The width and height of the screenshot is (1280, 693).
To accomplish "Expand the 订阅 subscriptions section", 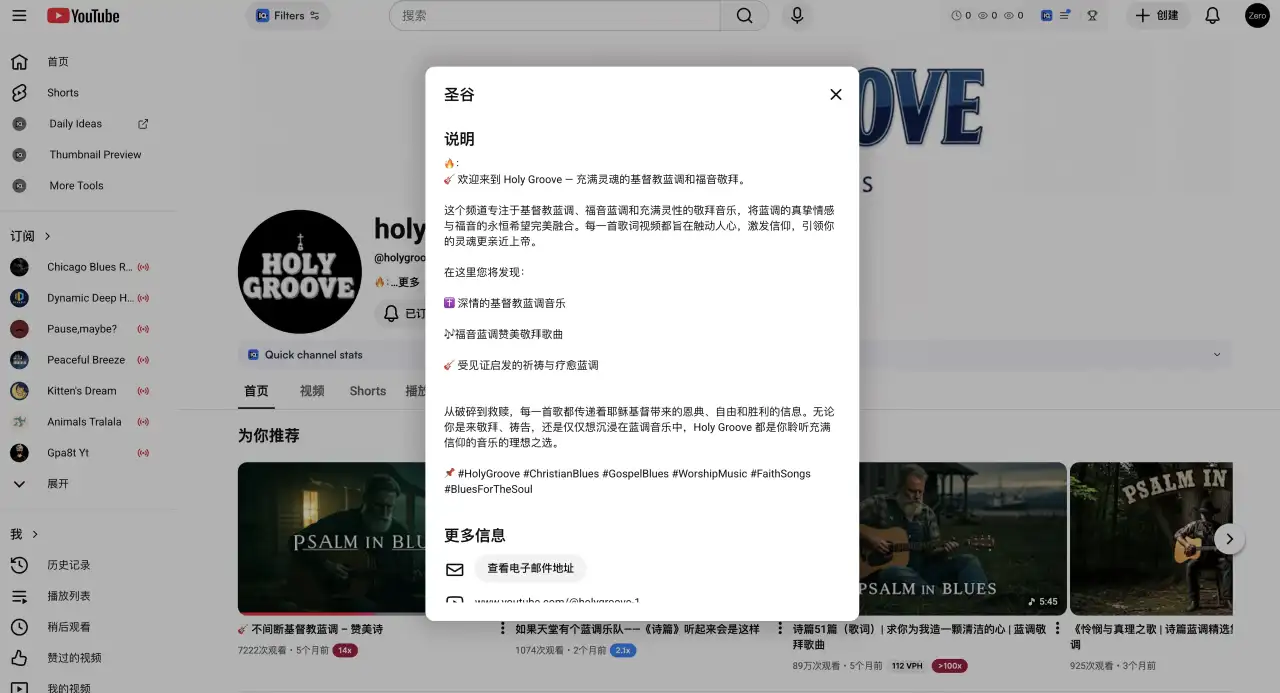I will [31, 236].
